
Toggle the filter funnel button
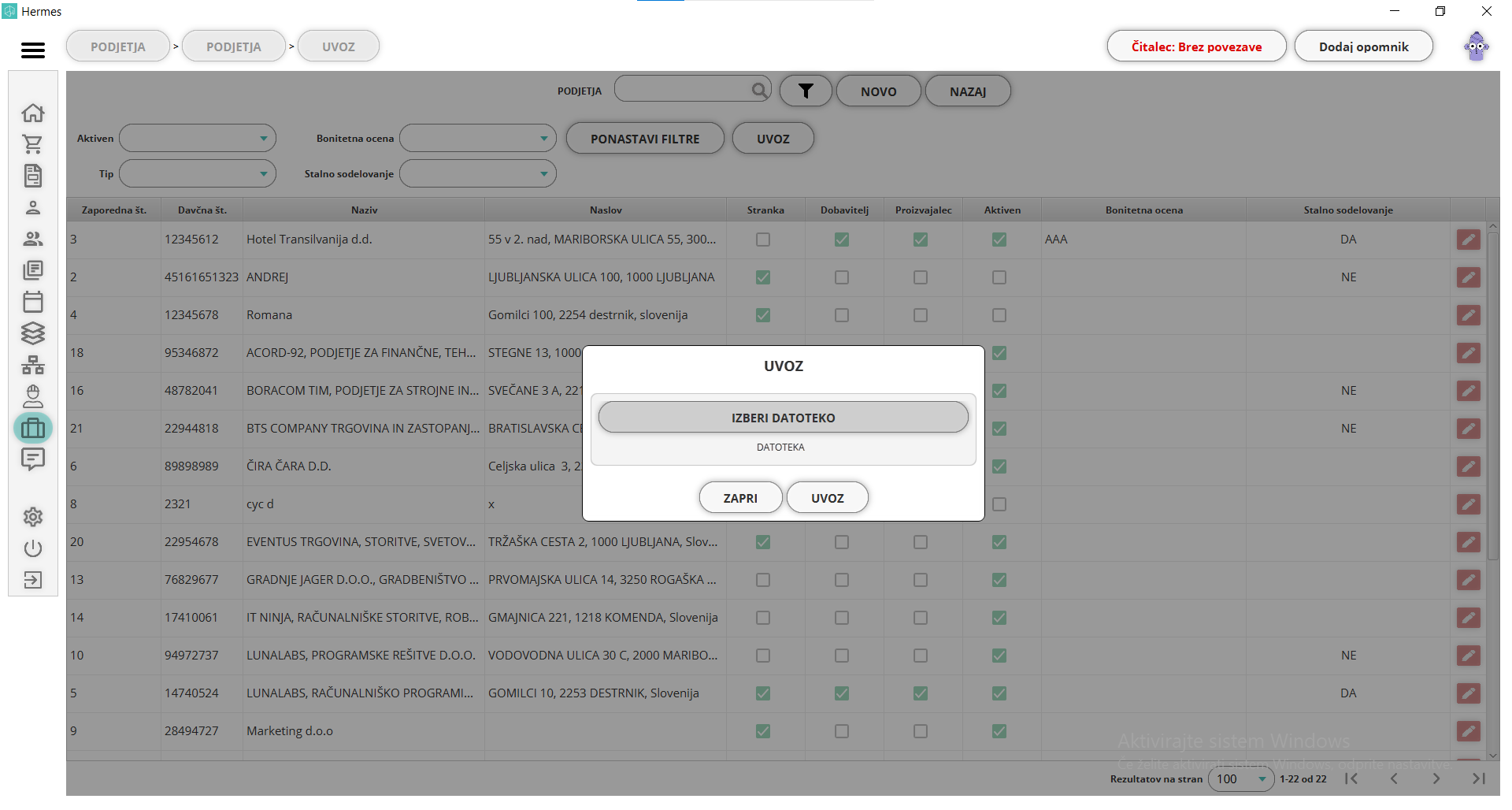pos(806,91)
